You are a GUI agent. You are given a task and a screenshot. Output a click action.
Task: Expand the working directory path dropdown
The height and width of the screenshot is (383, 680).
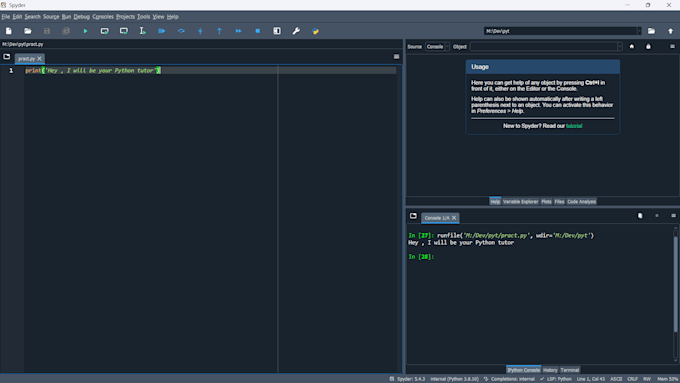tap(639, 31)
